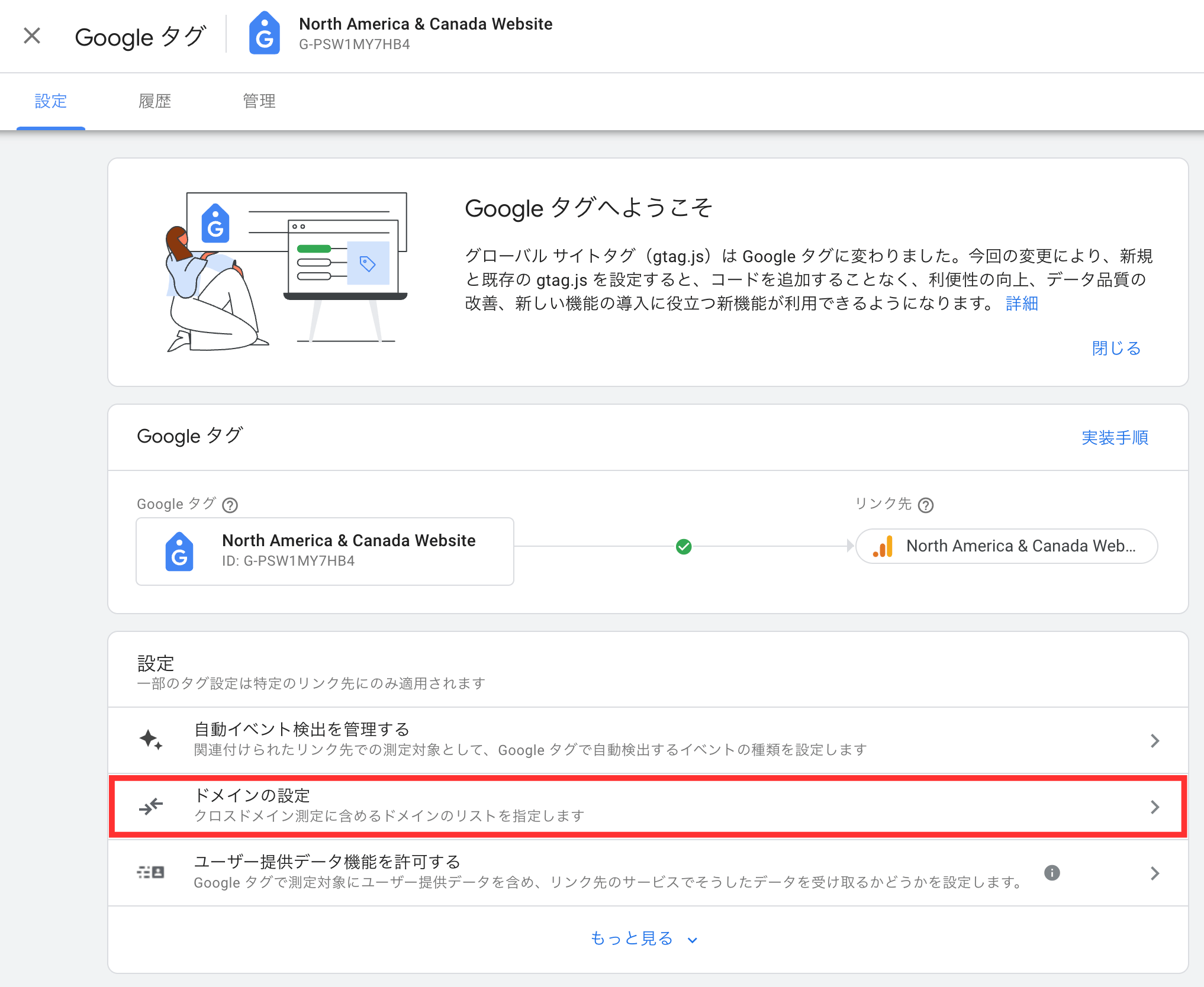Click the sparkle icon for 自動イベント検出
This screenshot has width=1204, height=987.
click(x=151, y=740)
